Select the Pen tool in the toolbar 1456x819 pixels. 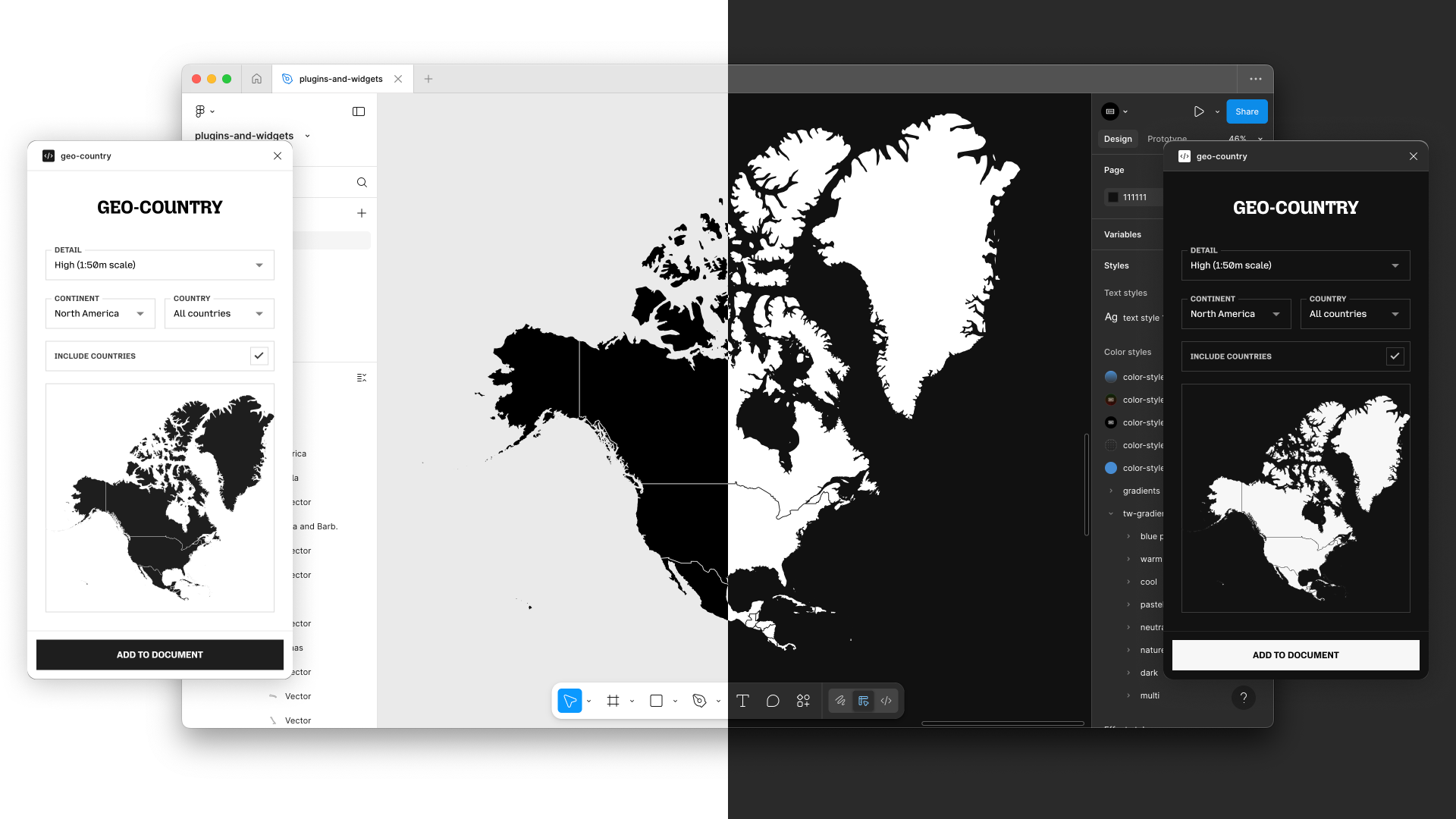coord(699,701)
